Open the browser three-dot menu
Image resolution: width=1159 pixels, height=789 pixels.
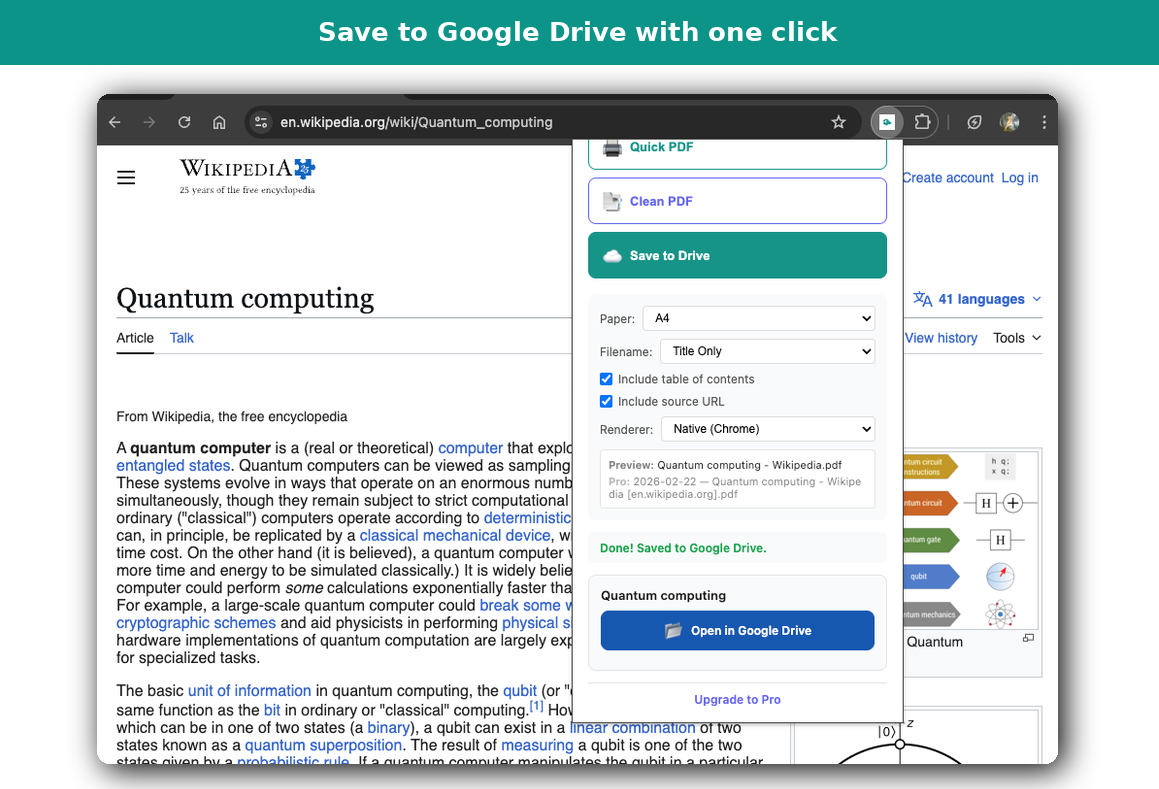1043,121
